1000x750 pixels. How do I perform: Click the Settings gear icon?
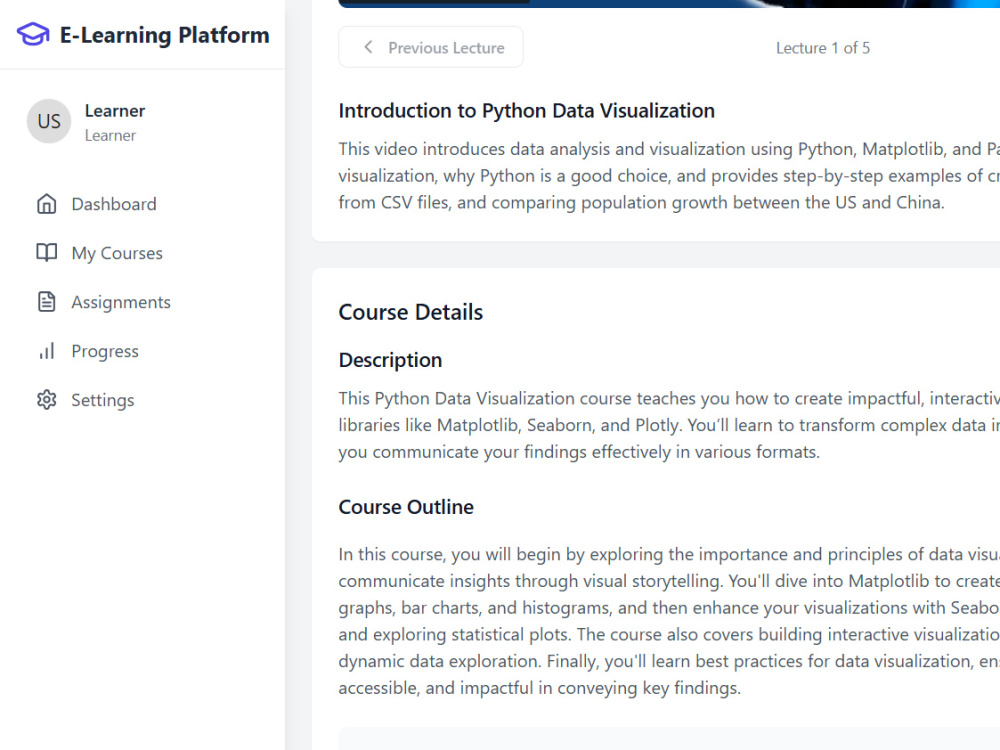pos(47,400)
